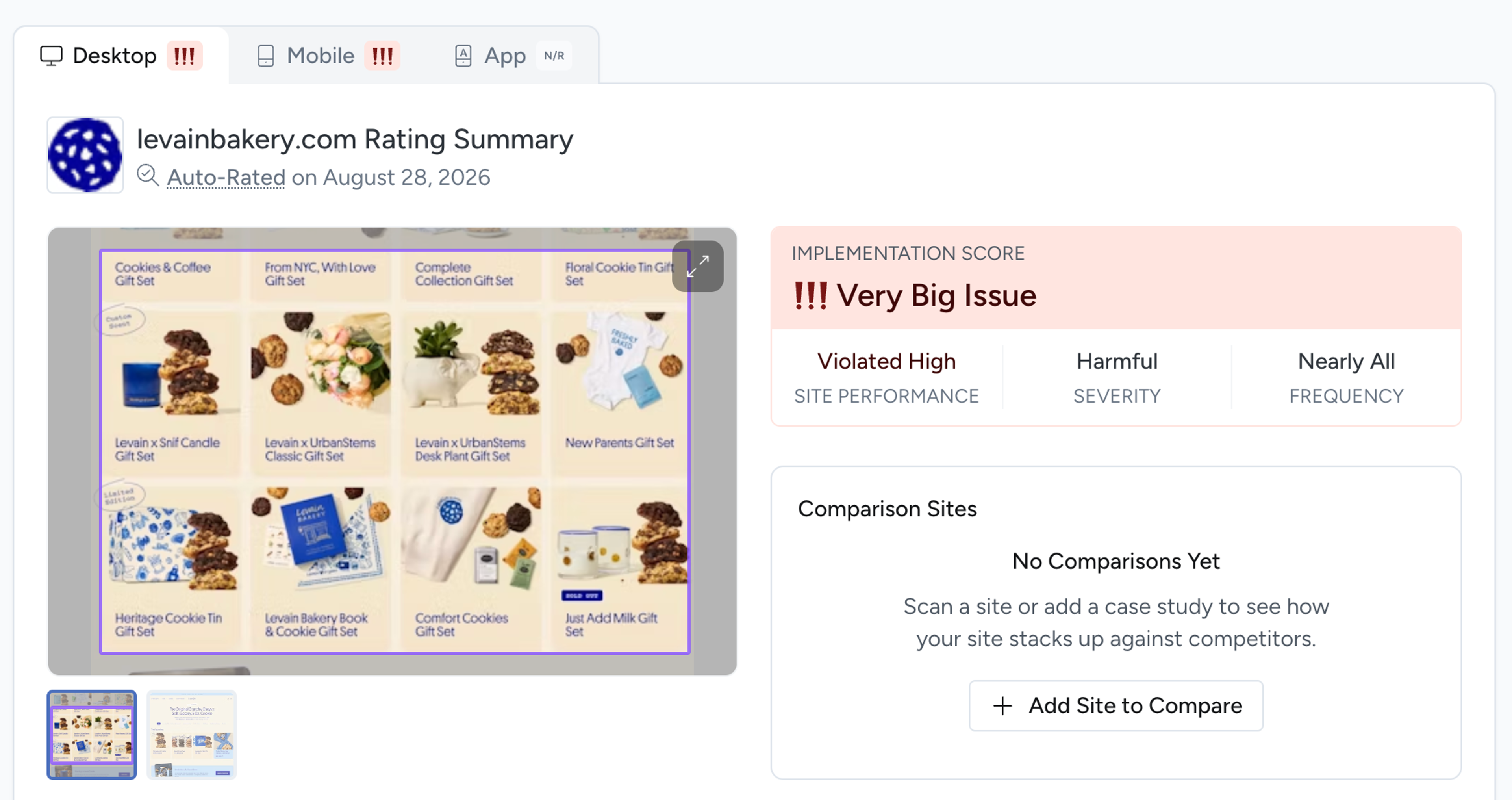Click the mobile phone icon

(x=265, y=56)
